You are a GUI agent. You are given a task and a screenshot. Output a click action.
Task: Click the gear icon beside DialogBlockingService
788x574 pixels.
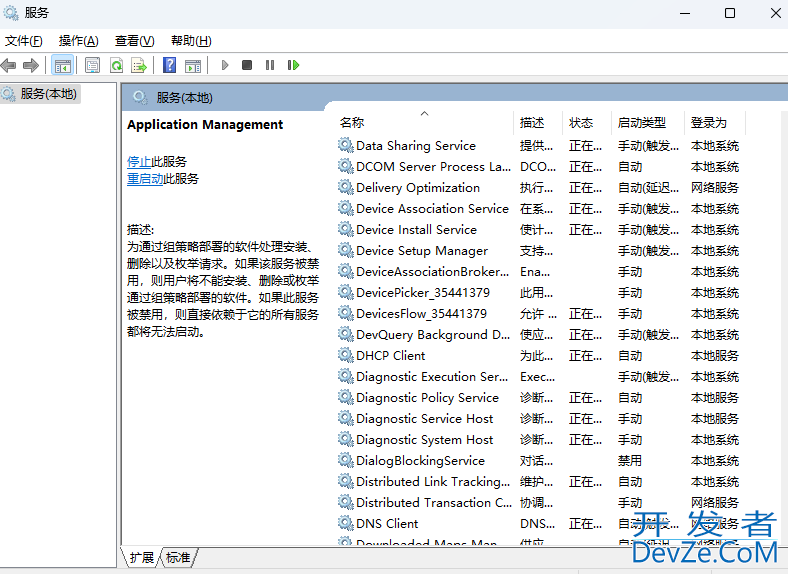click(346, 460)
